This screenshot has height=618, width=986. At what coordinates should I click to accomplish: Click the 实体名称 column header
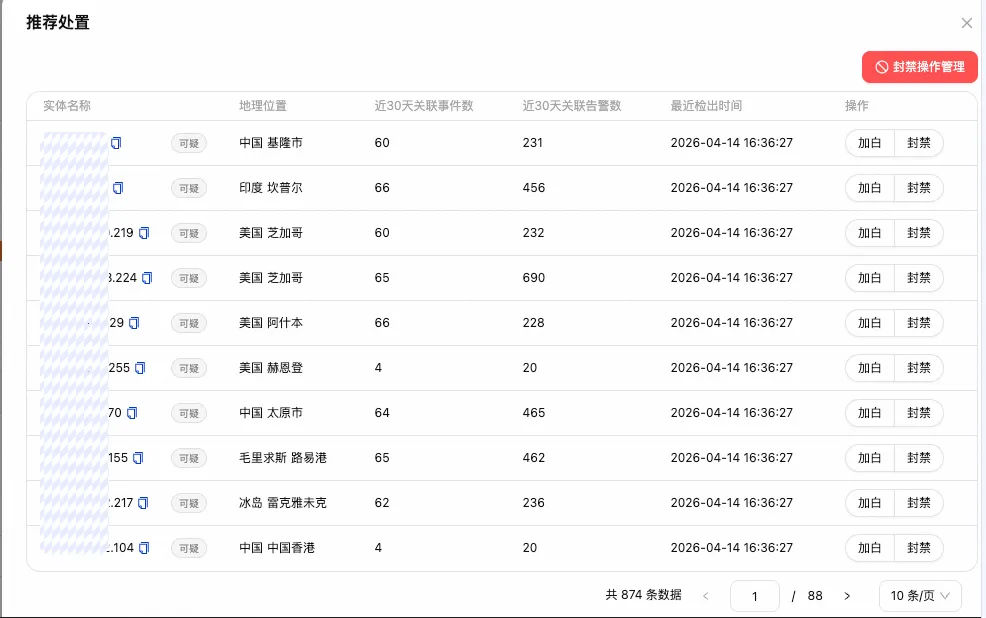(x=67, y=106)
